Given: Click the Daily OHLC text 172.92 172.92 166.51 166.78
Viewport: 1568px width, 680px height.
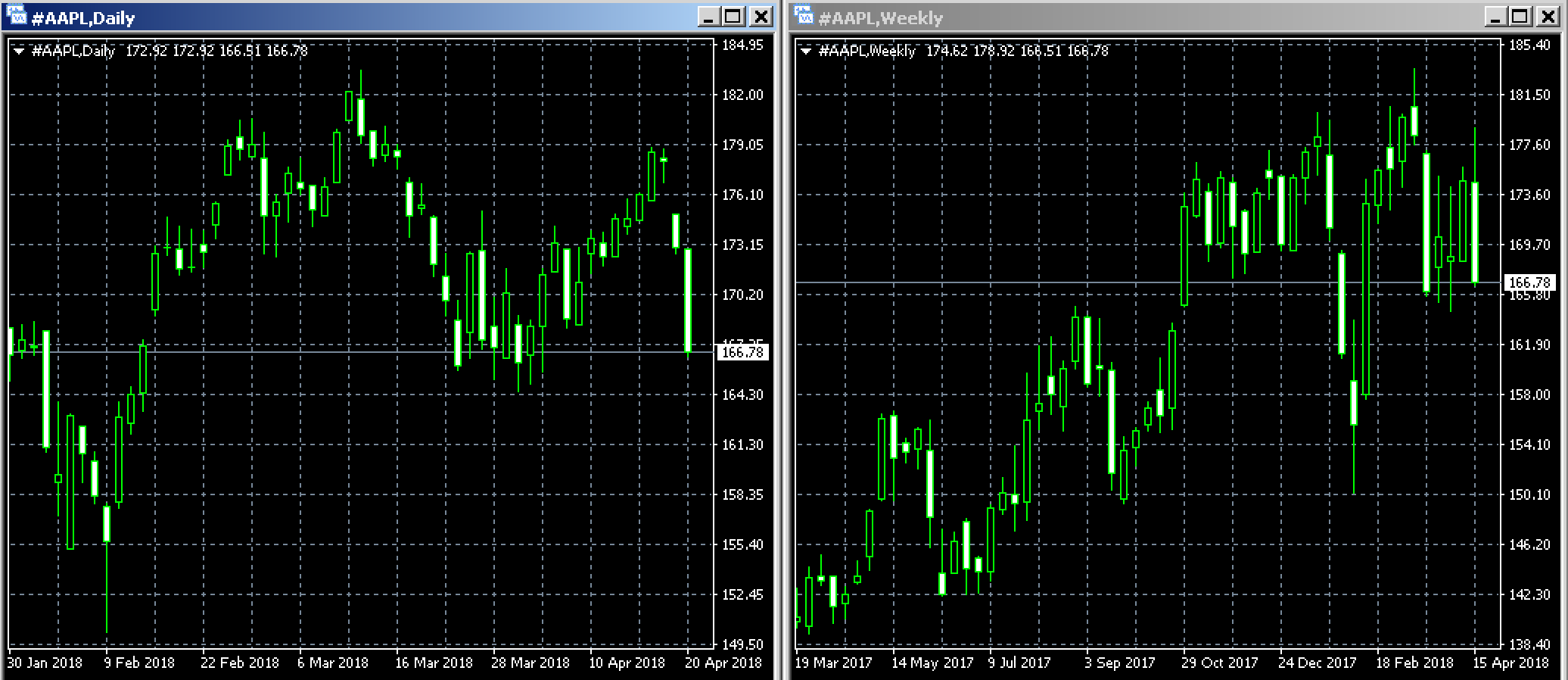Looking at the screenshot, I should [216, 51].
